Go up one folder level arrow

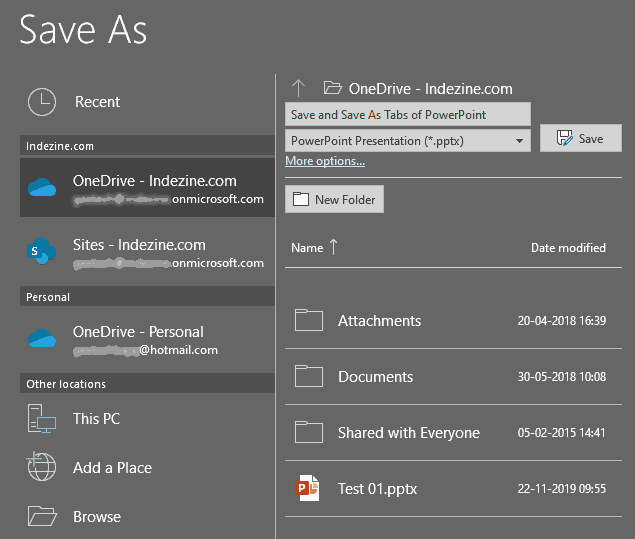298,88
